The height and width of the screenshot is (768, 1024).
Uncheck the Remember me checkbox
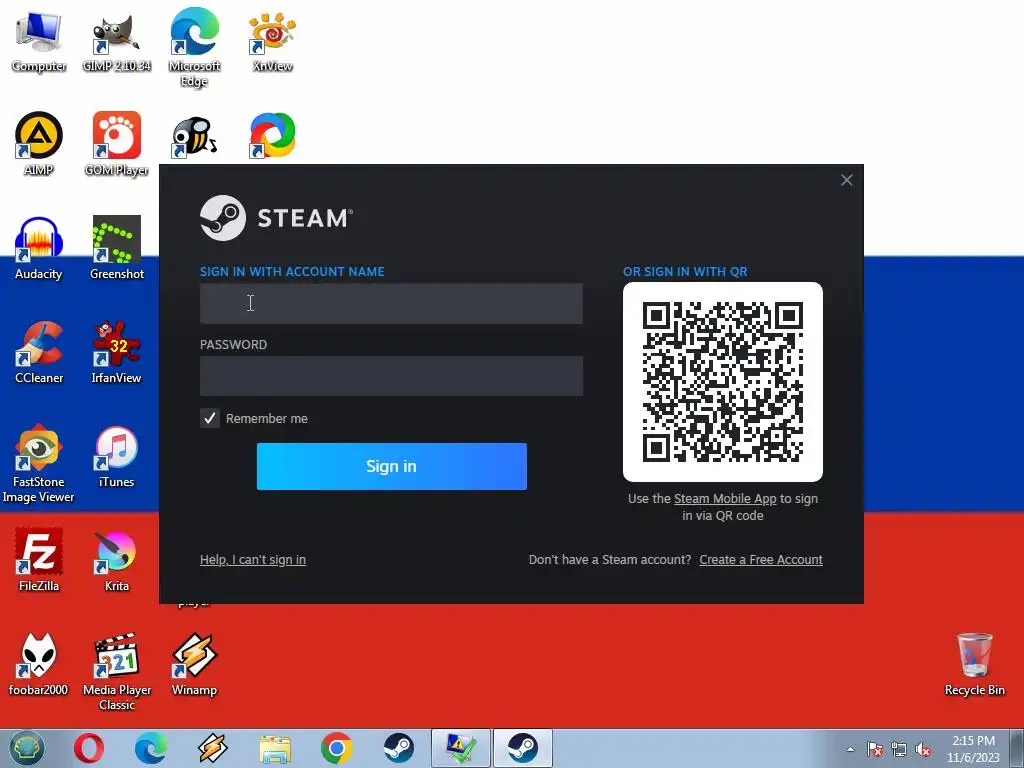tap(210, 418)
